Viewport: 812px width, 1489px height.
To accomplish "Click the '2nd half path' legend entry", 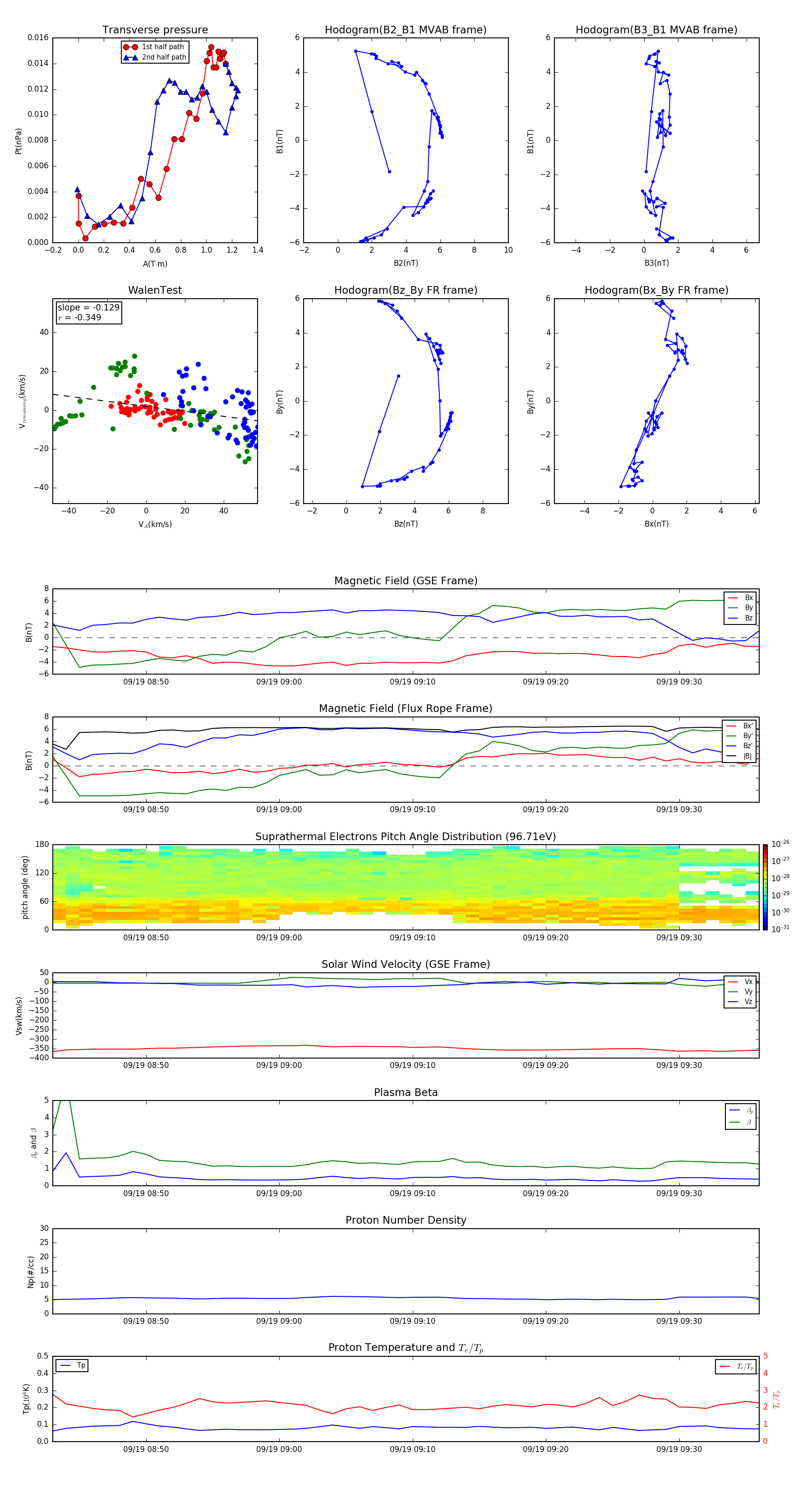I will [x=155, y=57].
